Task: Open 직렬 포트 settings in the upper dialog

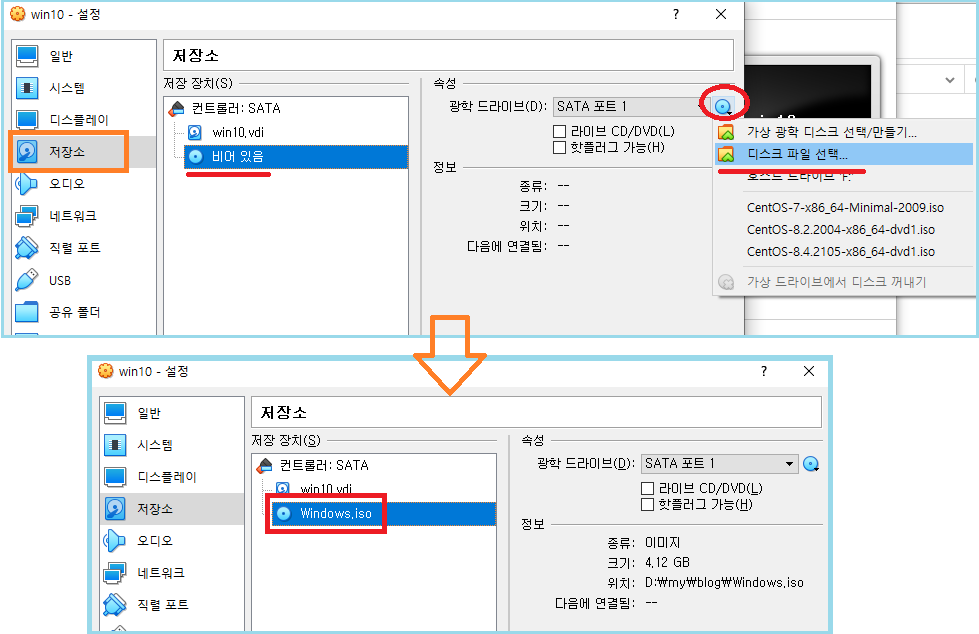Action: point(83,248)
